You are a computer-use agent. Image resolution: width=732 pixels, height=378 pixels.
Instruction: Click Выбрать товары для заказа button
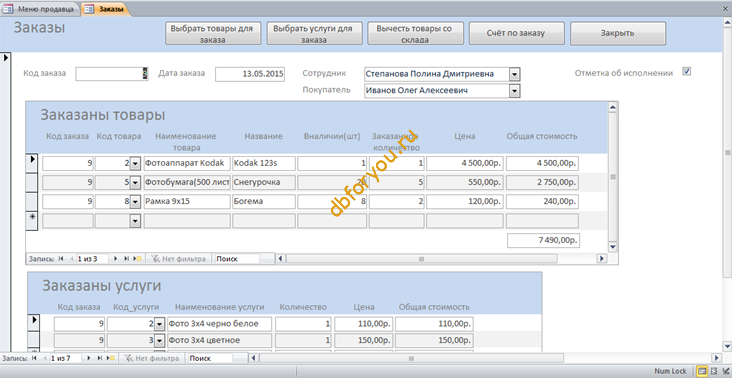click(213, 34)
